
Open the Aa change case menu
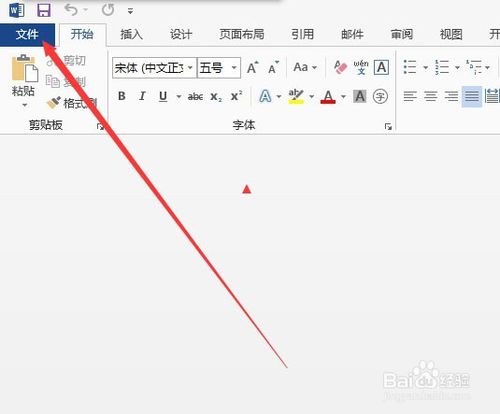point(305,68)
